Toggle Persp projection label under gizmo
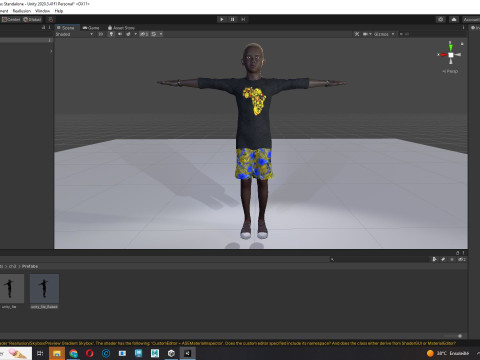480x360 pixels. coord(450,71)
